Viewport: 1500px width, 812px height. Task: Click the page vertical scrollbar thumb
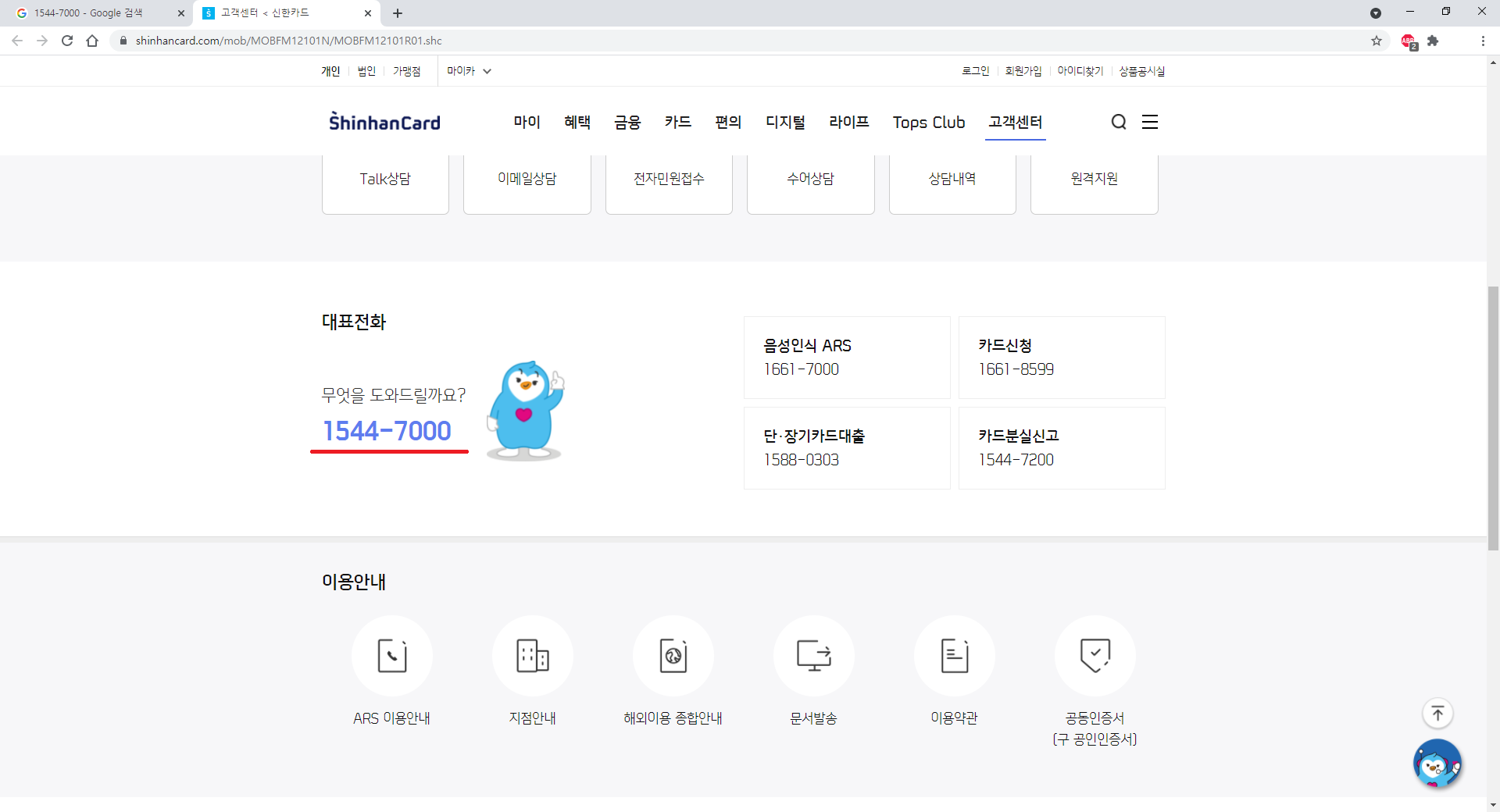pyautogui.click(x=1493, y=418)
